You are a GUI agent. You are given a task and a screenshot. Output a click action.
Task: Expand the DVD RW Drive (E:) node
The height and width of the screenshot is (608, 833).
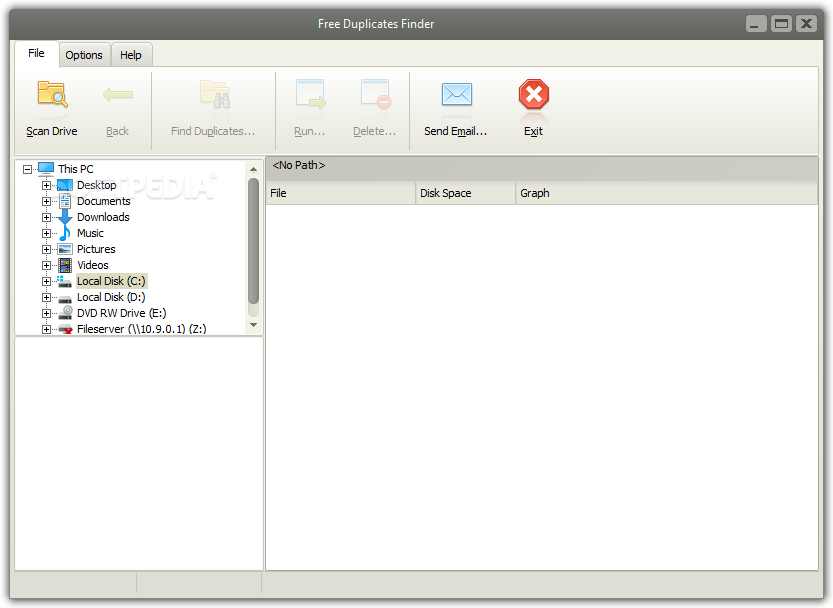47,314
